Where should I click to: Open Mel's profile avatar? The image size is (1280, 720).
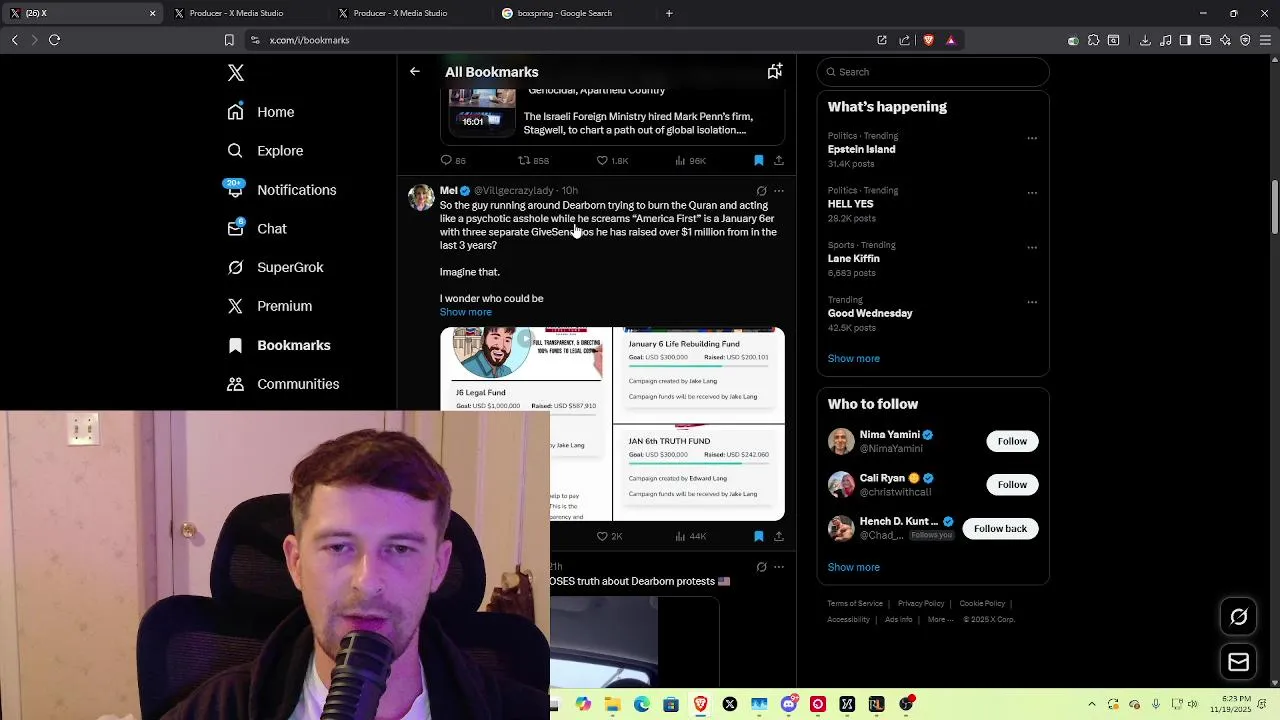[x=421, y=198]
